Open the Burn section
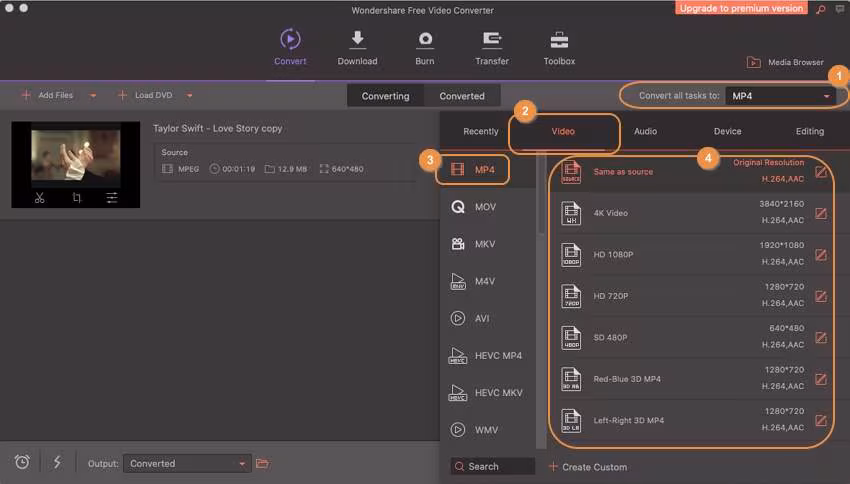 (x=424, y=47)
